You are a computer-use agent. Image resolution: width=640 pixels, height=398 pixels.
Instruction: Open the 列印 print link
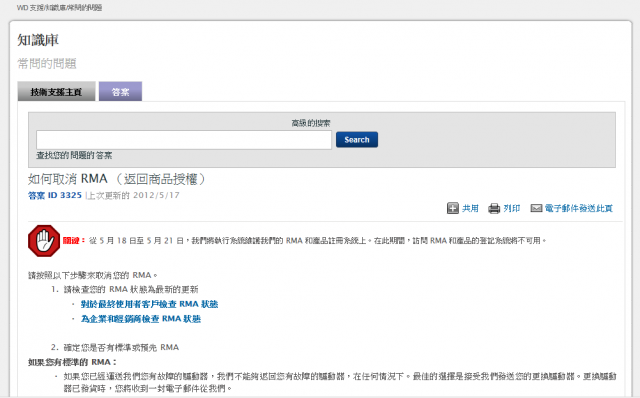(x=511, y=208)
